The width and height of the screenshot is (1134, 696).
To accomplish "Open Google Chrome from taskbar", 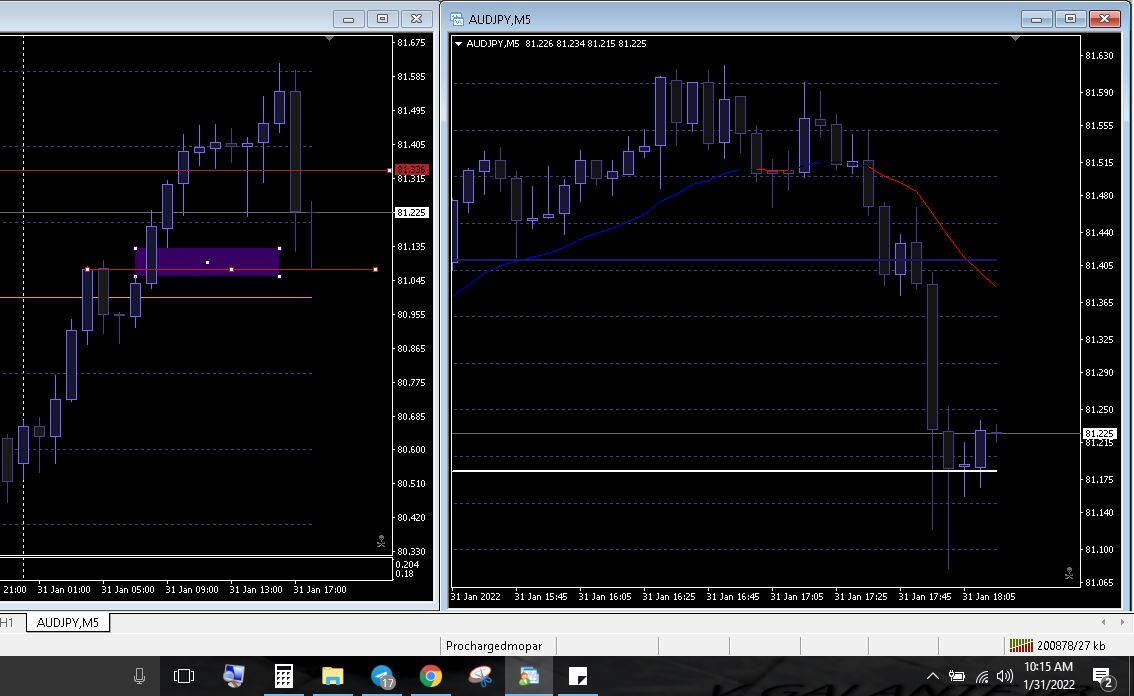I will click(431, 676).
